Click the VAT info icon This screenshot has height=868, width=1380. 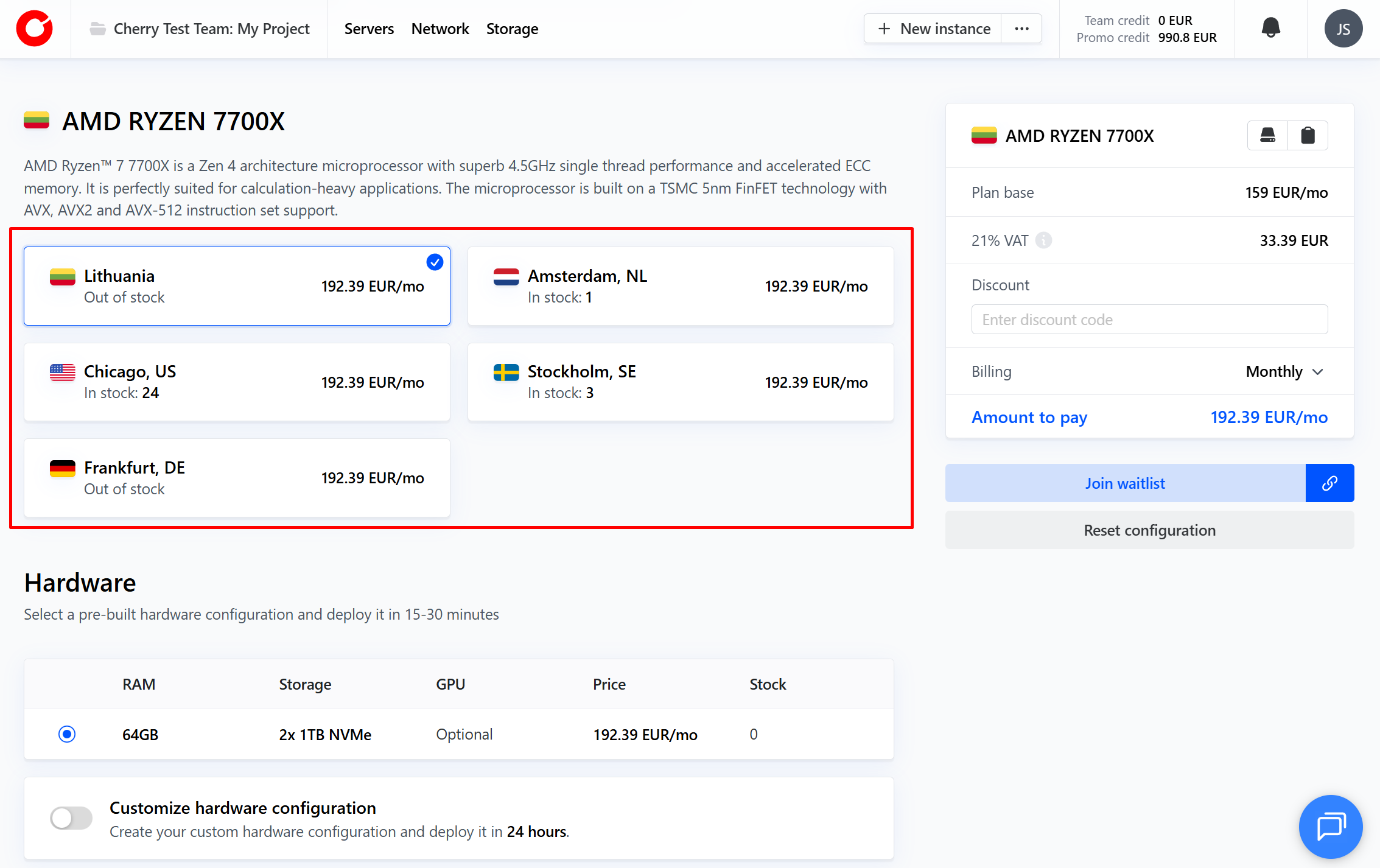tap(1043, 240)
